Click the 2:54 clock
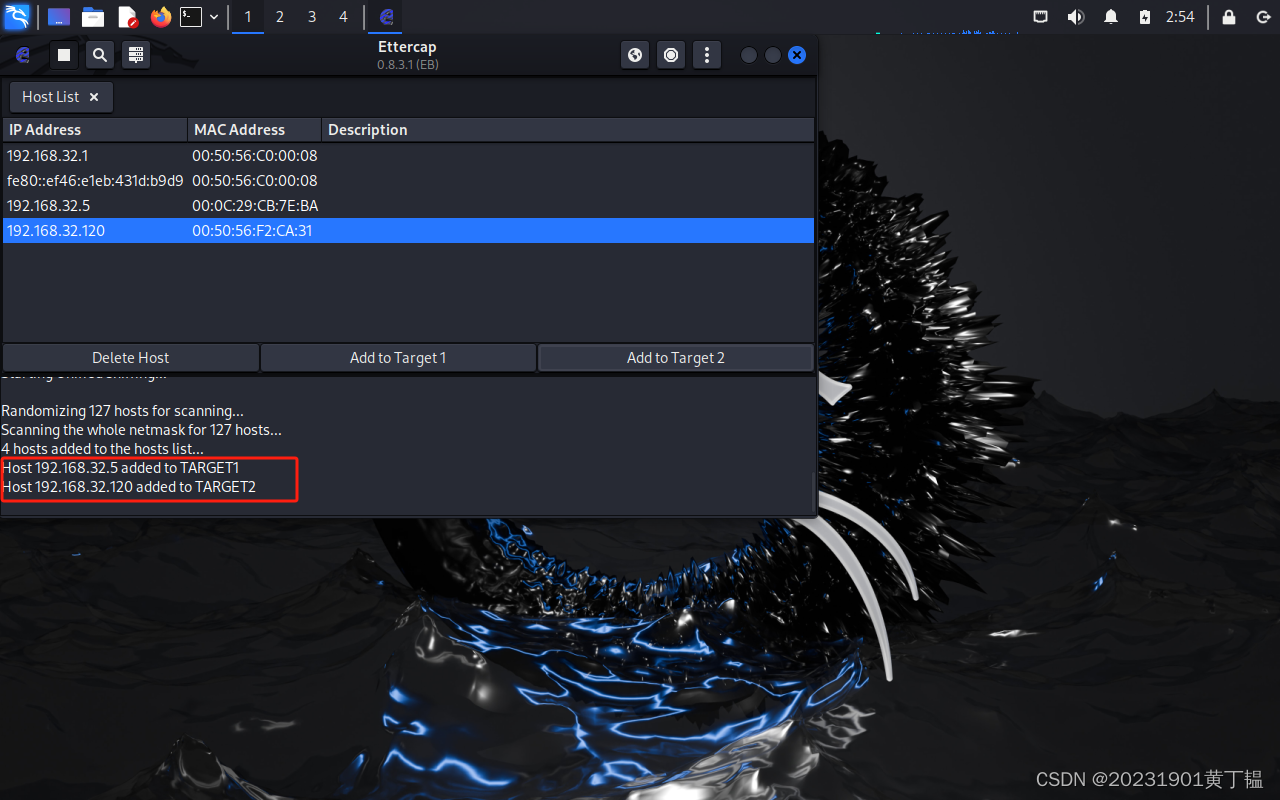 1180,17
